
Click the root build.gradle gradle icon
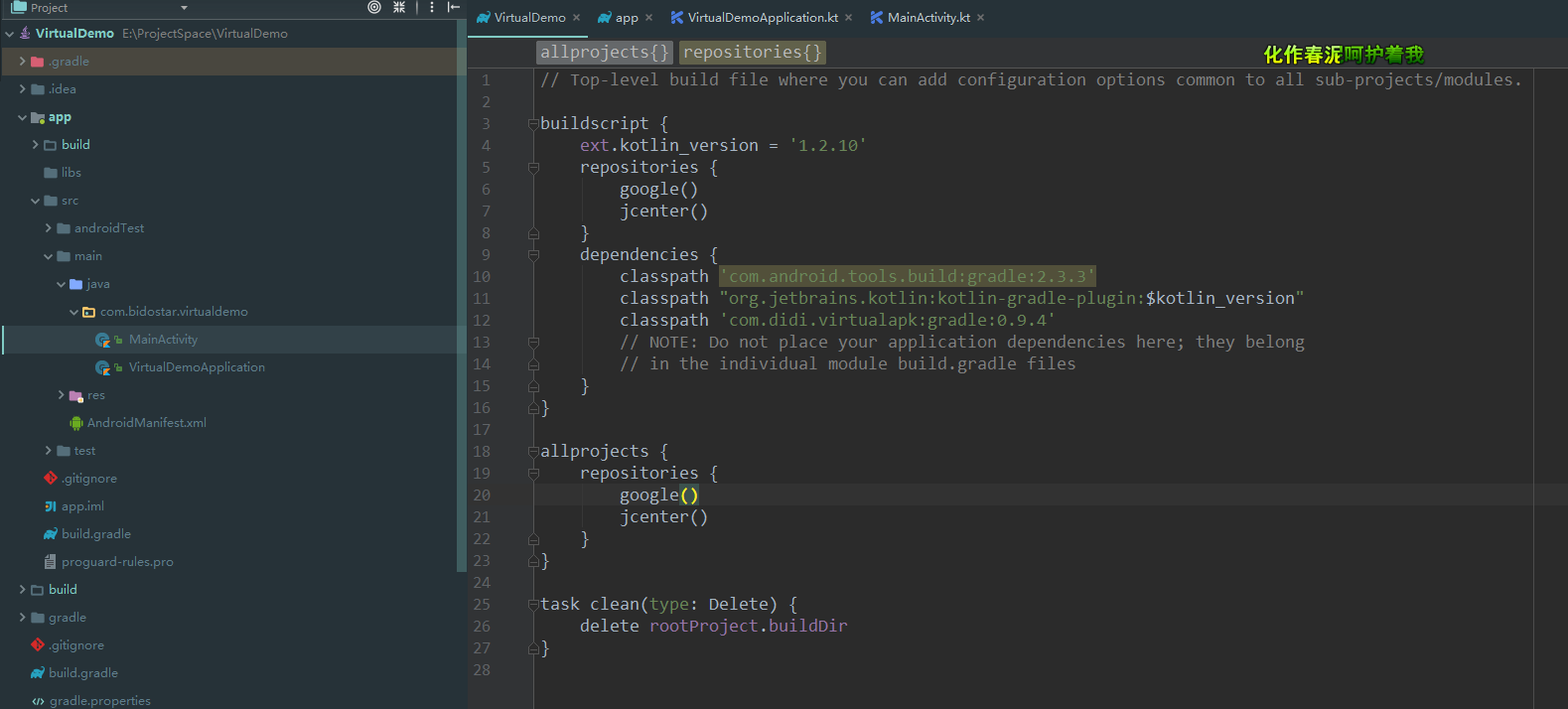38,673
